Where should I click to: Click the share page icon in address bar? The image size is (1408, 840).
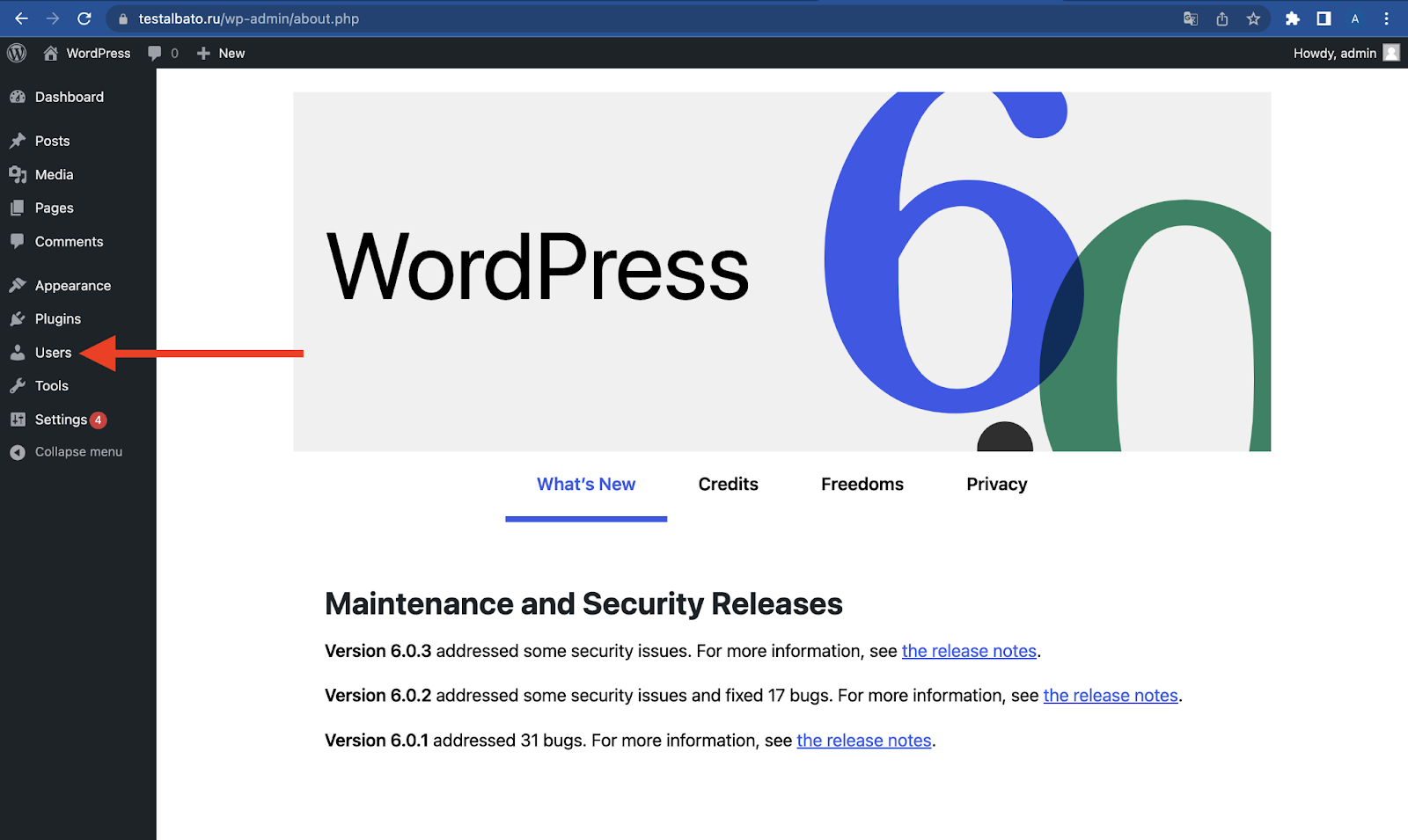[1221, 18]
